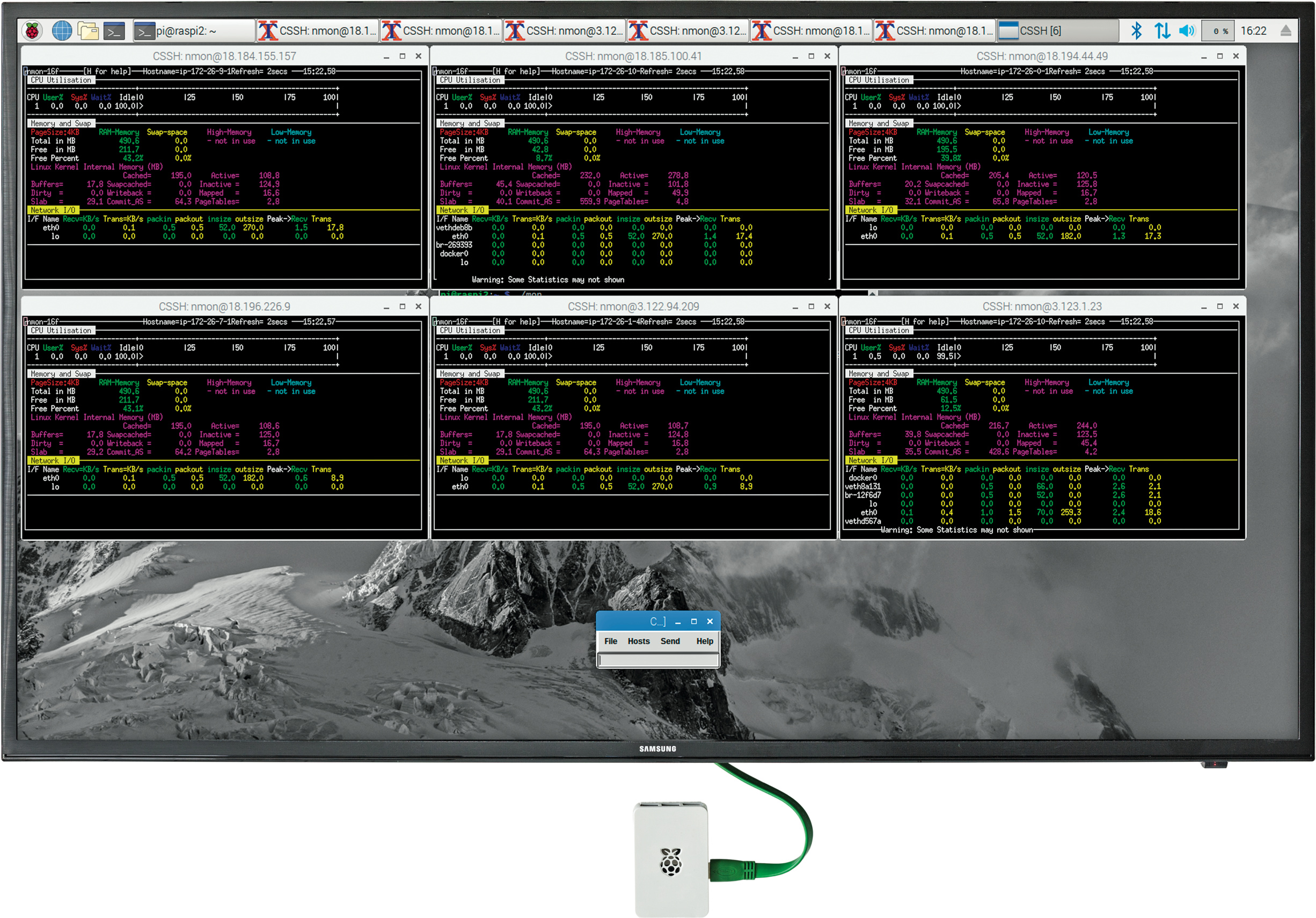Open the Hosts menu in CSSH console

pos(639,641)
